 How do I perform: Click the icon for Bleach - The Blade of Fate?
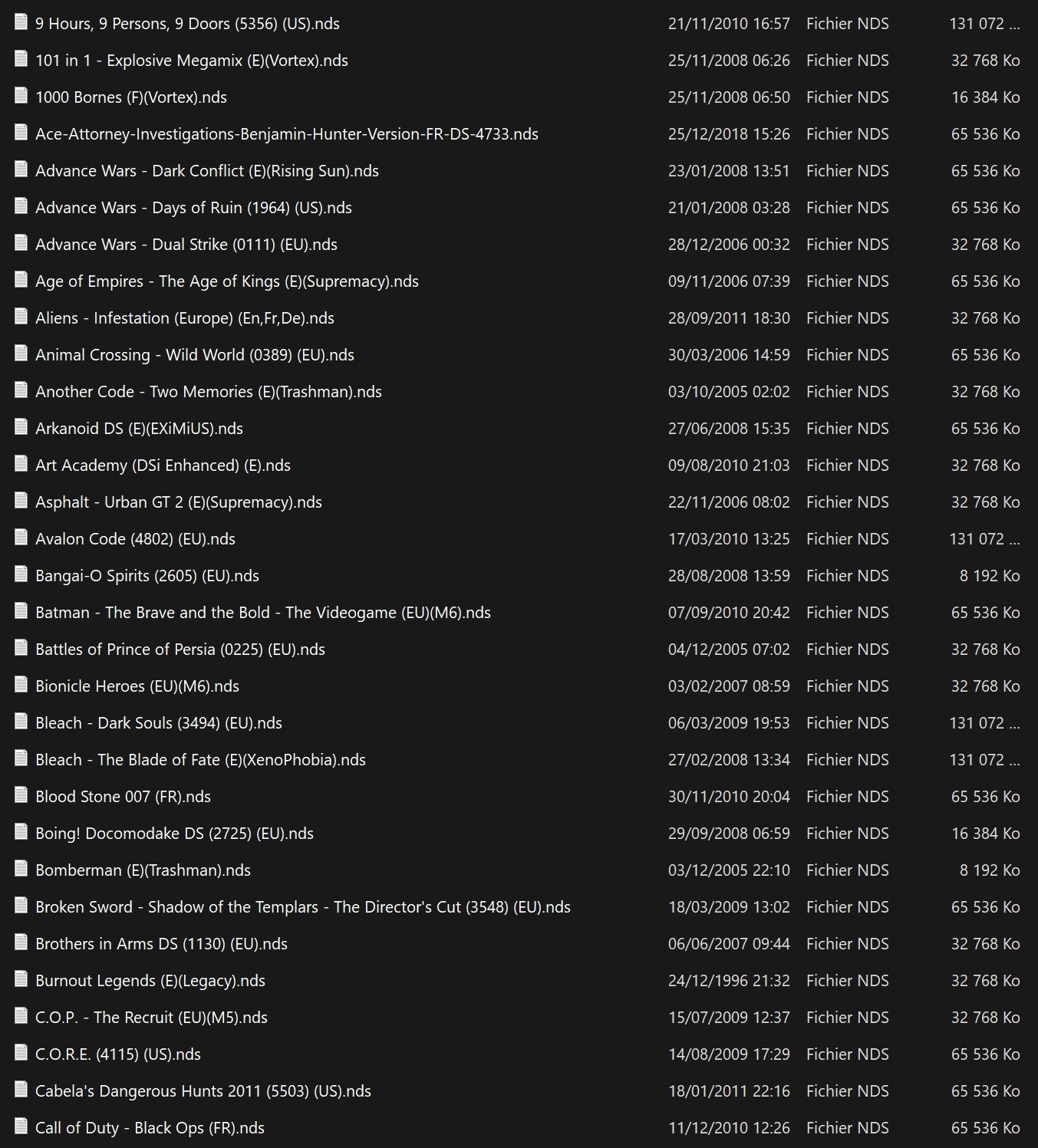[21, 758]
